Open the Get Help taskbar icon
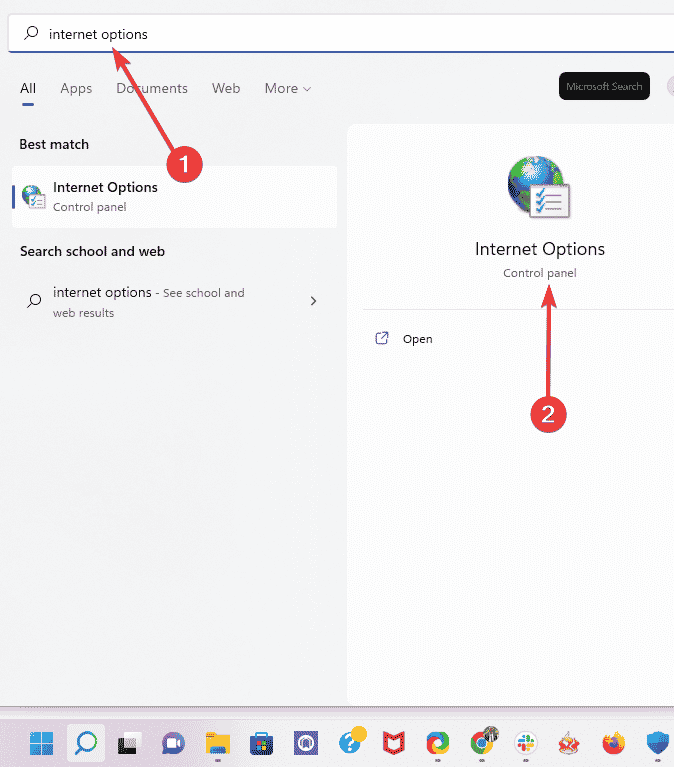674x767 pixels. [351, 742]
